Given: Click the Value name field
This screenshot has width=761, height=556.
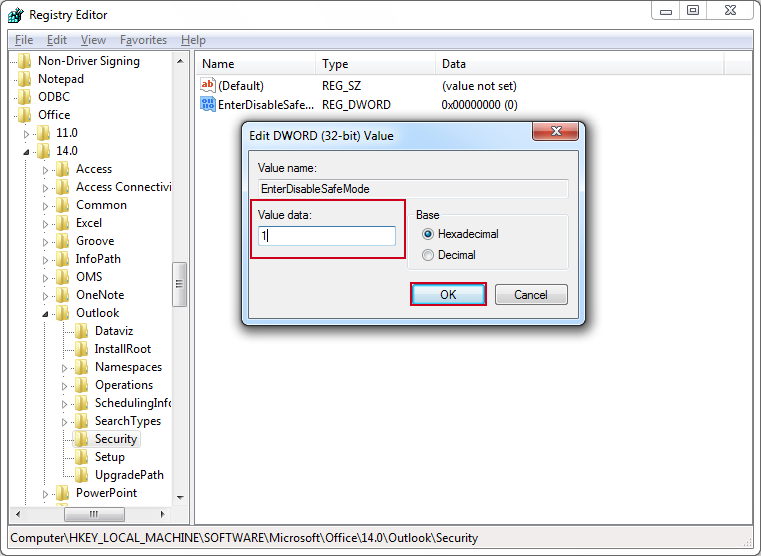Looking at the screenshot, I should (x=413, y=189).
